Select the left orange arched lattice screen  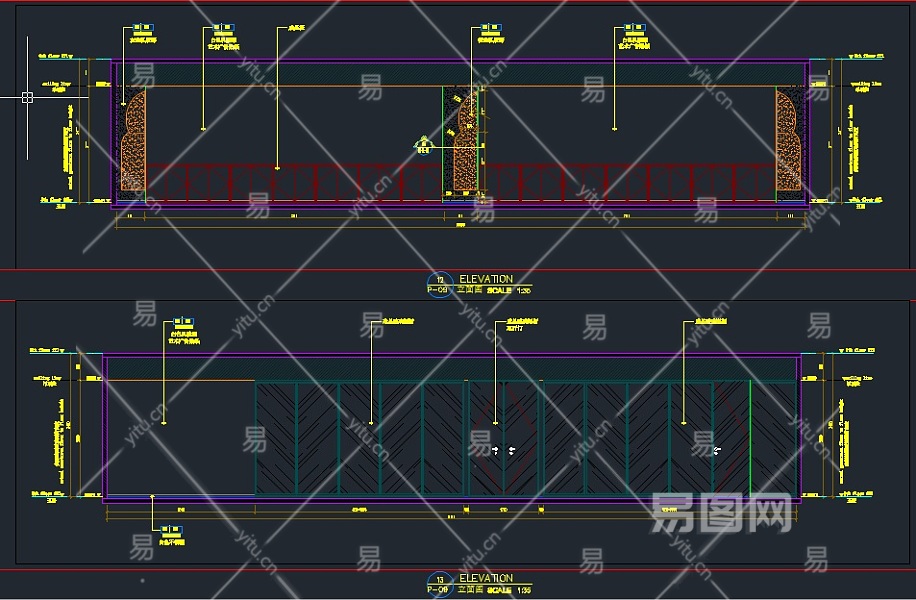pos(133,140)
